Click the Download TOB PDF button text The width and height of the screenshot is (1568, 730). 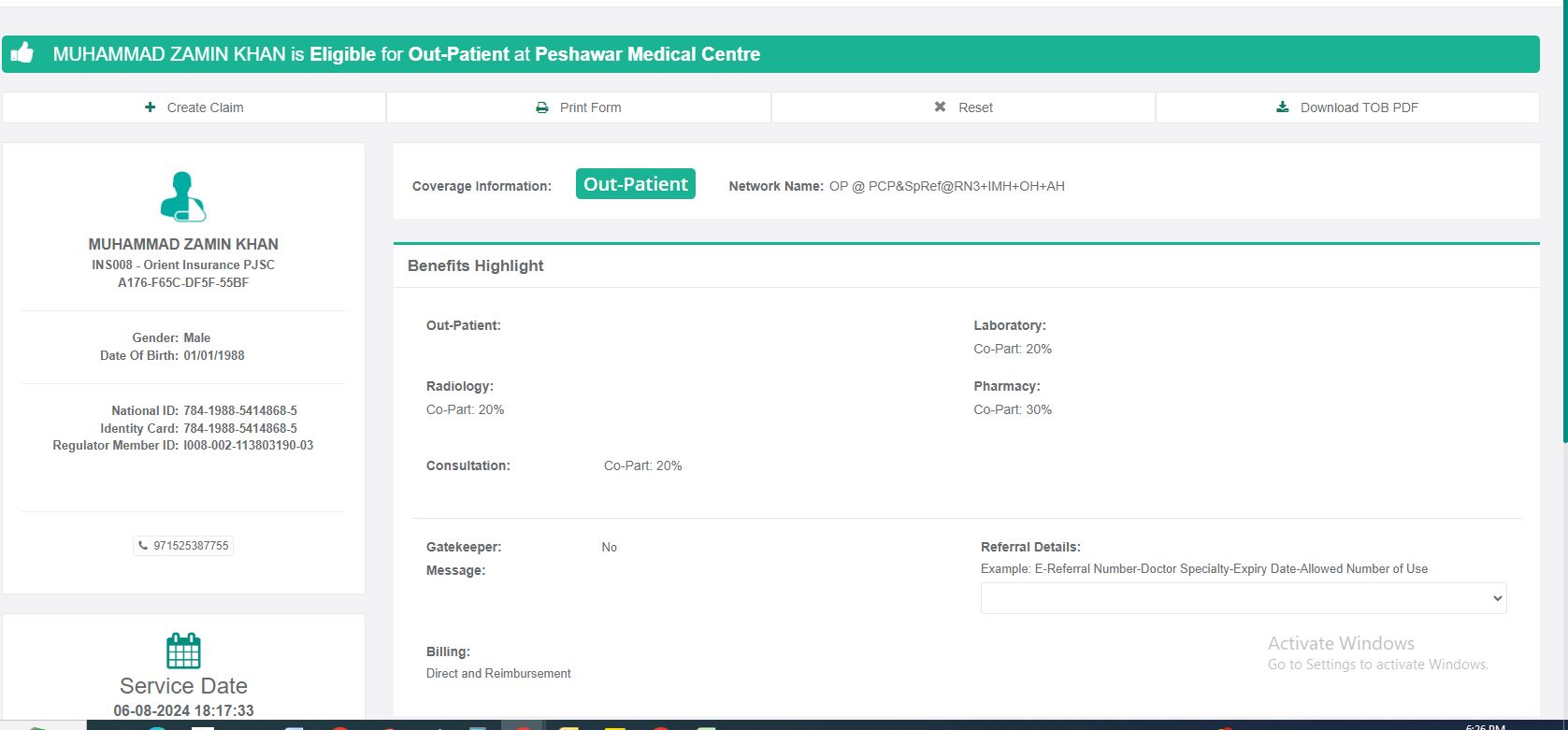click(x=1359, y=107)
